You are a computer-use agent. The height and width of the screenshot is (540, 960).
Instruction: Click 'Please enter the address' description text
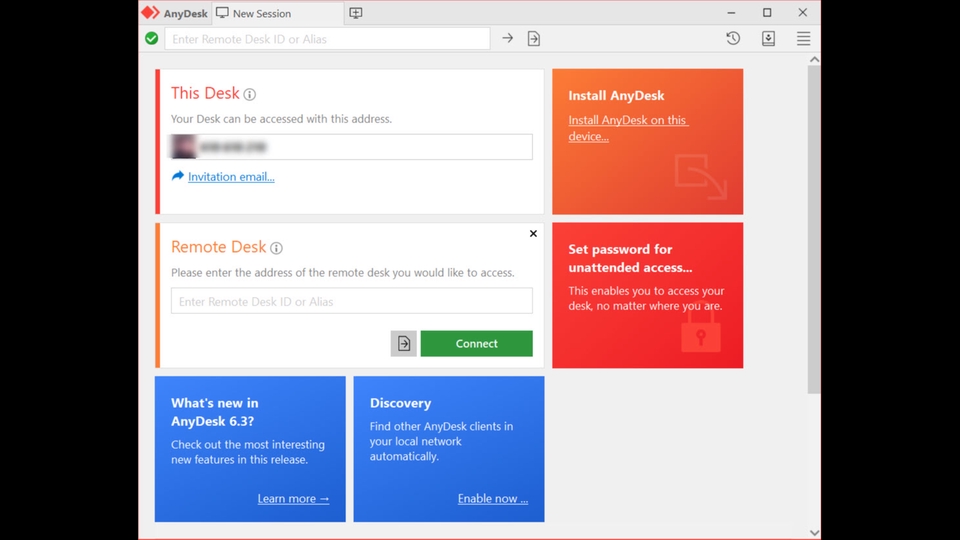click(342, 272)
